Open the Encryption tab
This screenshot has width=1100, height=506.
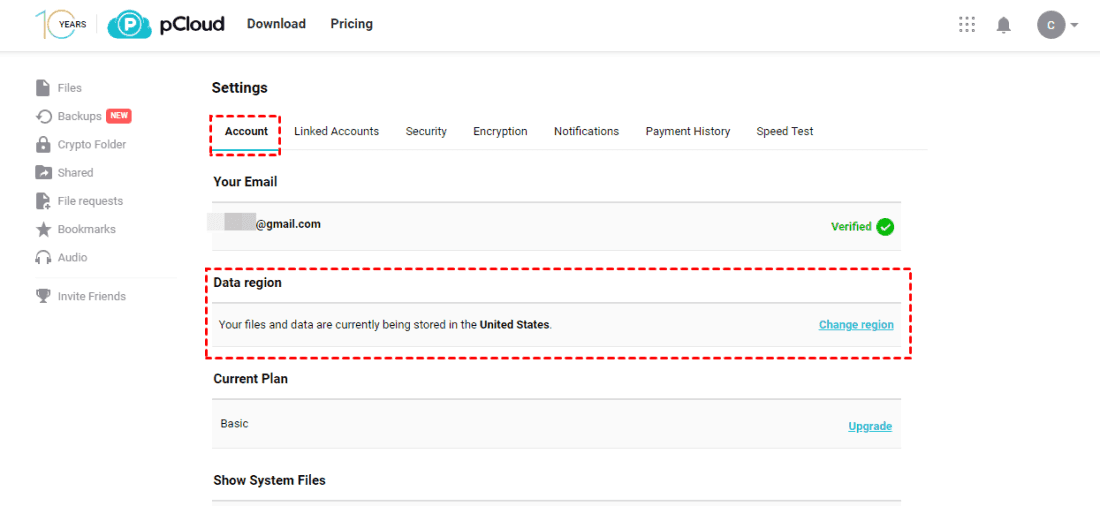[500, 131]
